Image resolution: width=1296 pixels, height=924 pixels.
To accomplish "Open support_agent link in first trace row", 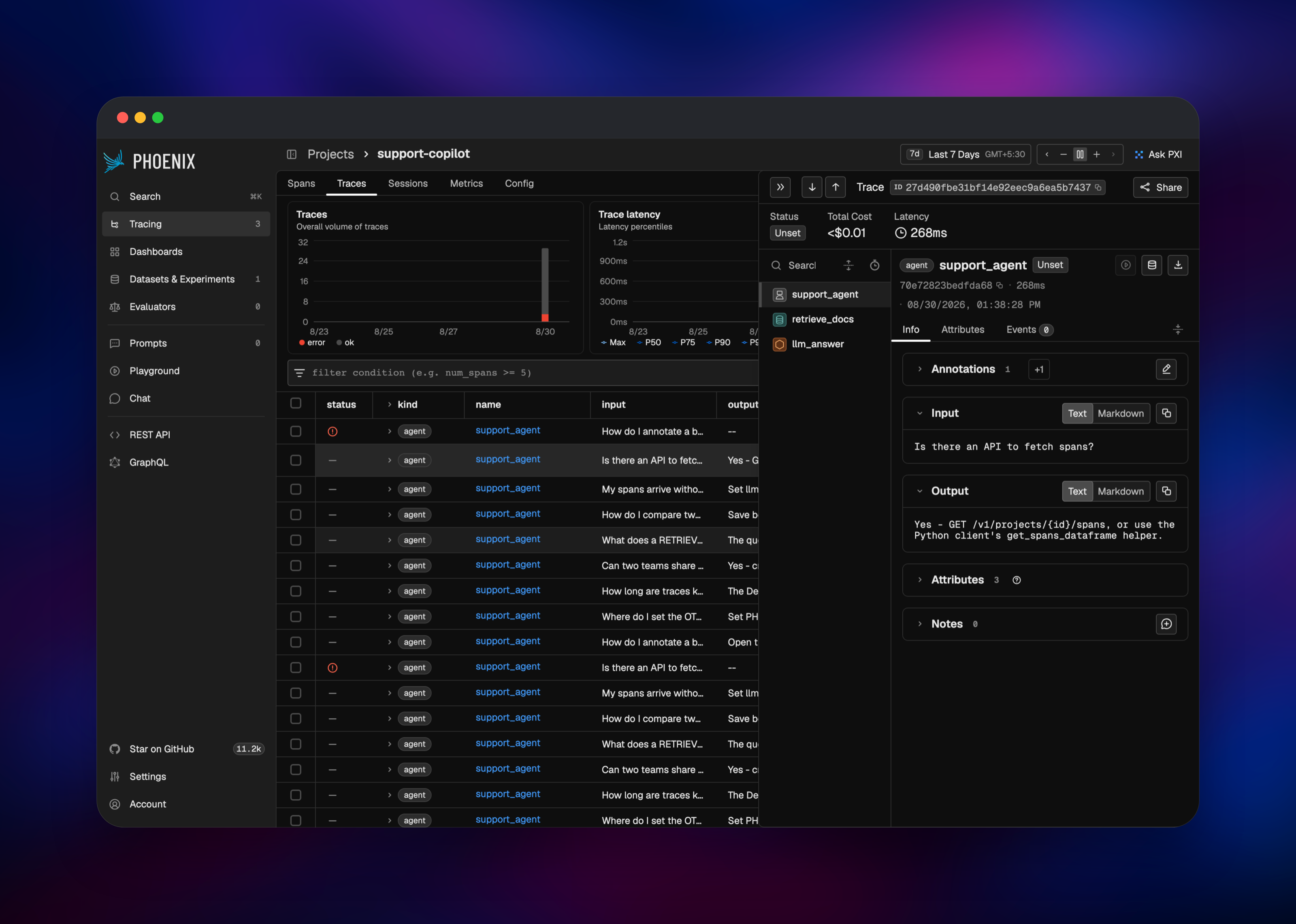I will [x=507, y=430].
